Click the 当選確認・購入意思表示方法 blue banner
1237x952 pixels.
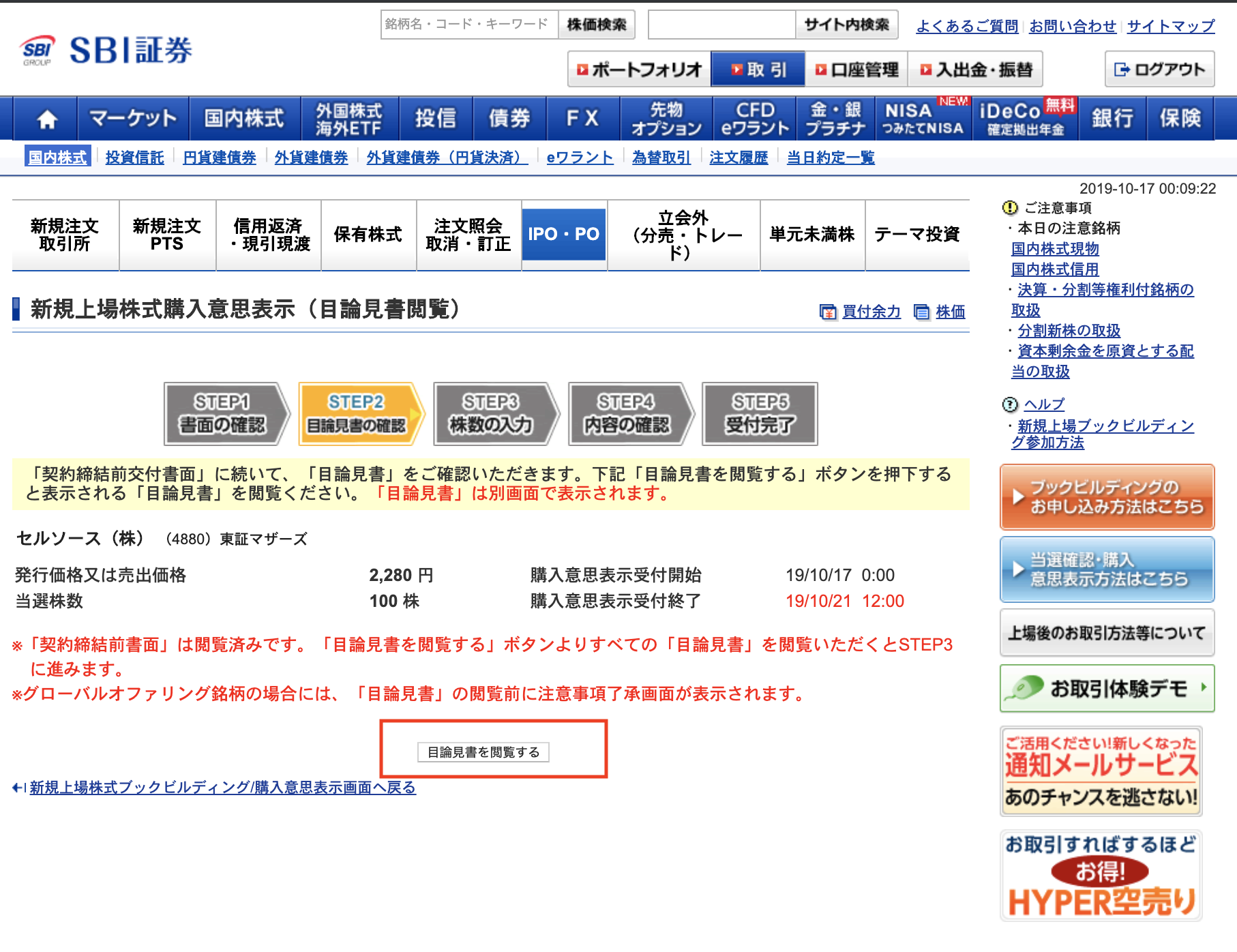[x=1107, y=569]
